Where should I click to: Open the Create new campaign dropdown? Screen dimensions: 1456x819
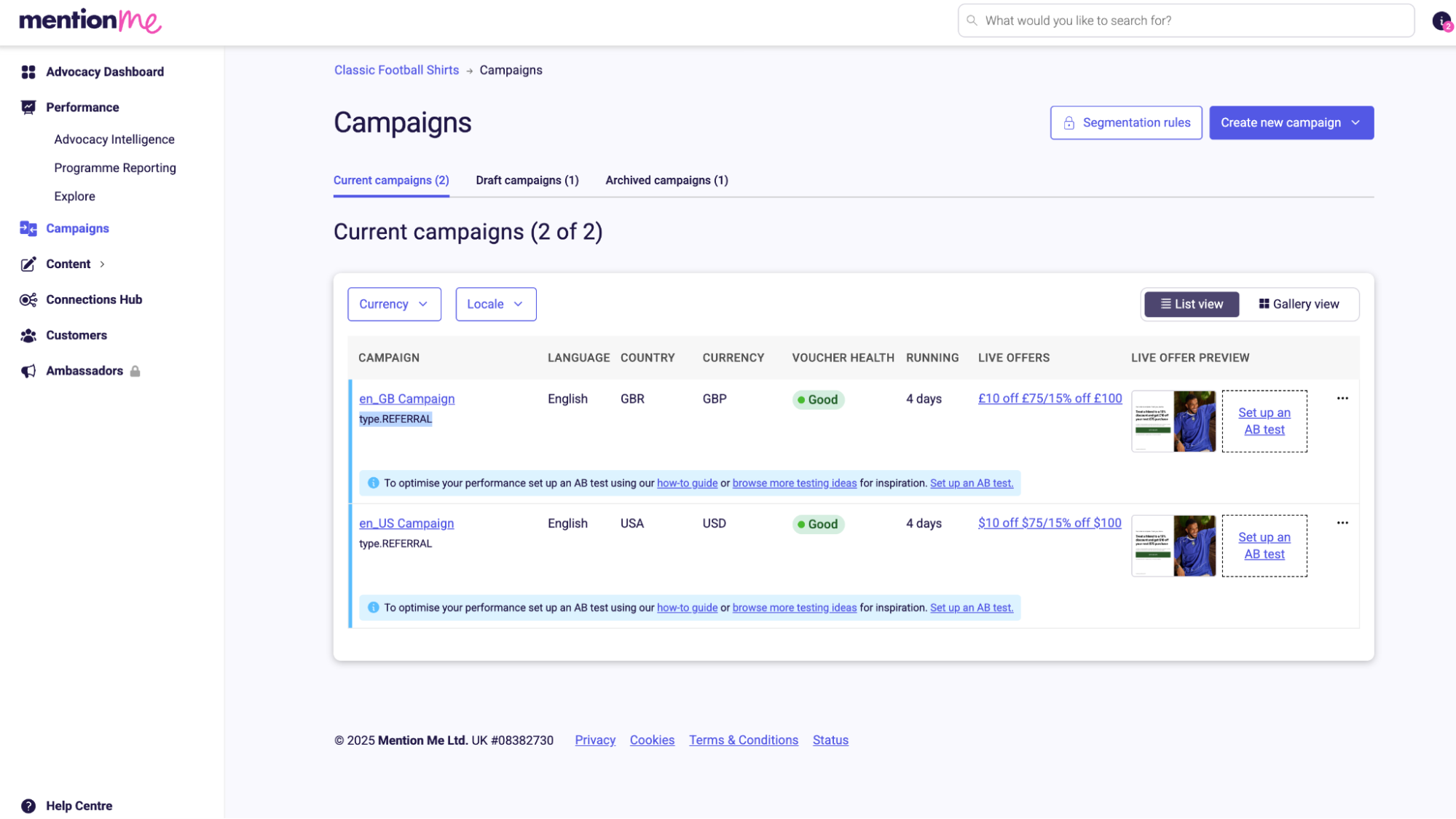click(x=1291, y=122)
